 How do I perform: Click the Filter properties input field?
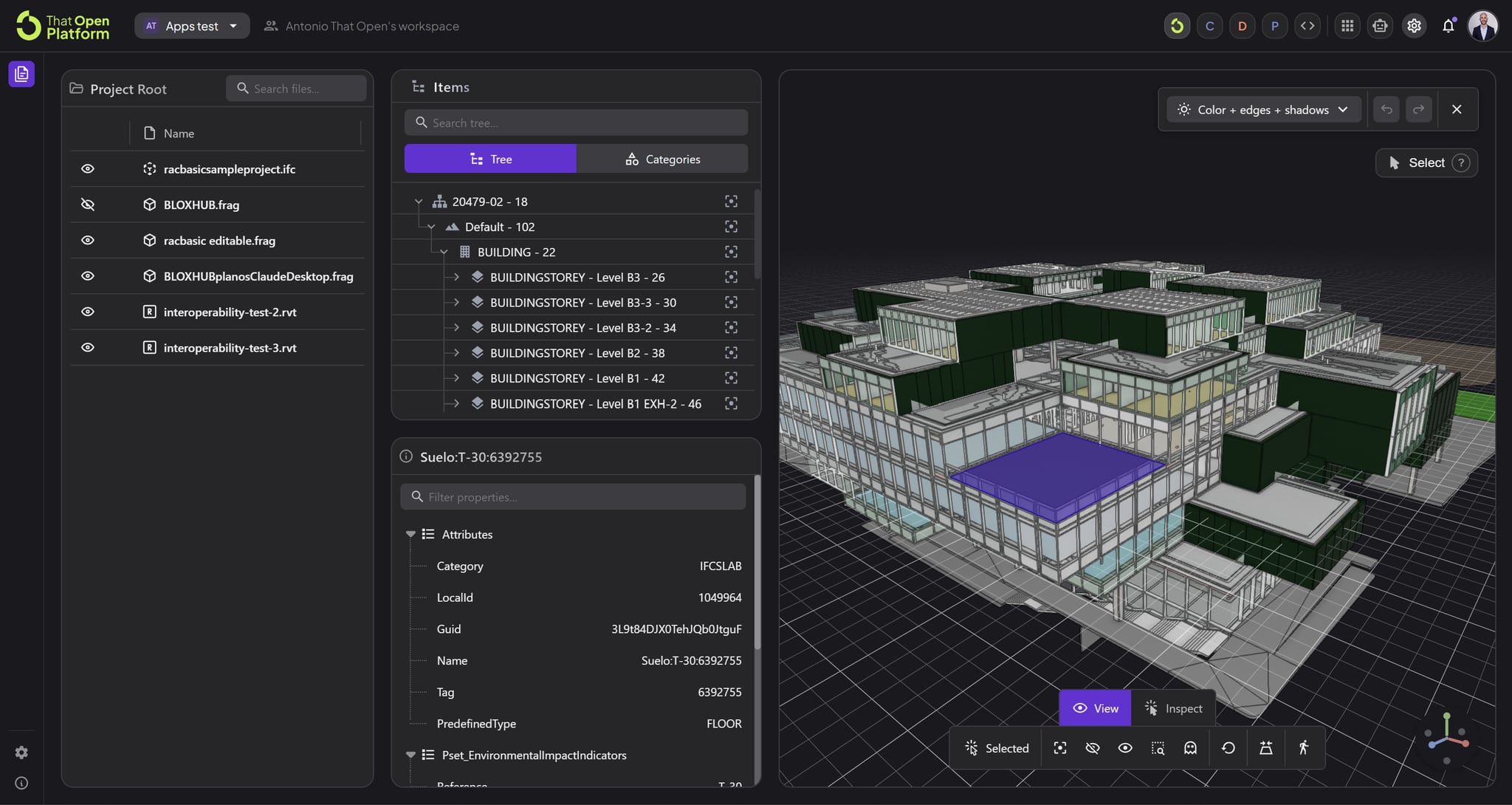573,497
